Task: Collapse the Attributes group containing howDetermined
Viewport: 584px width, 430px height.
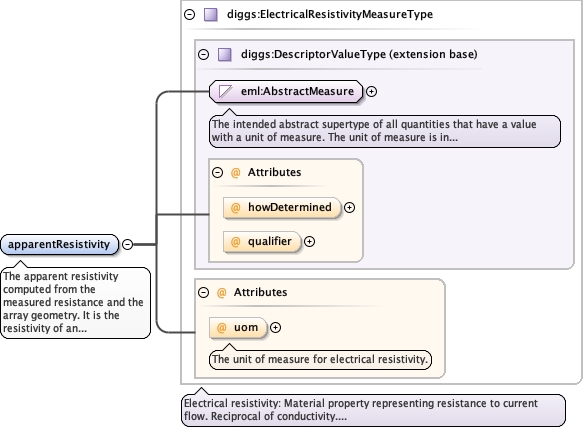Action: coord(218,172)
